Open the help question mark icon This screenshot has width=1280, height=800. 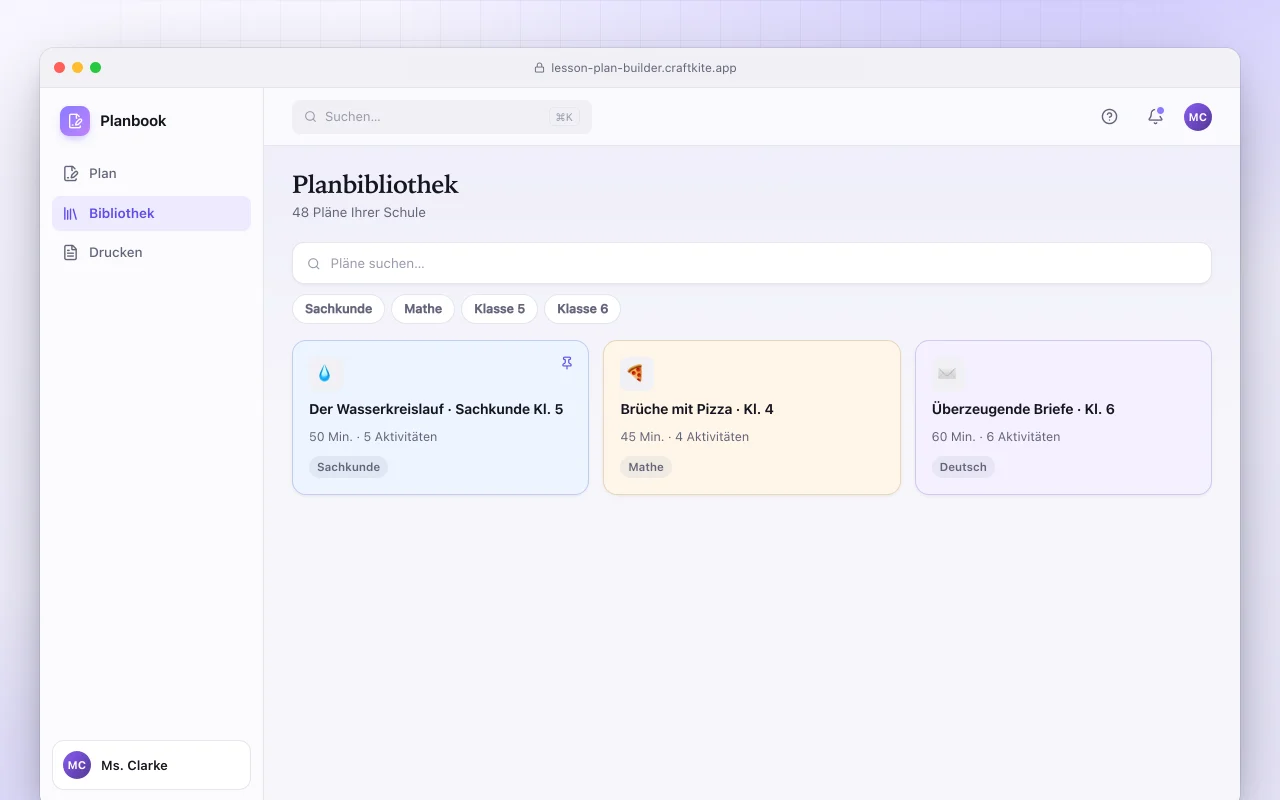pyautogui.click(x=1109, y=117)
